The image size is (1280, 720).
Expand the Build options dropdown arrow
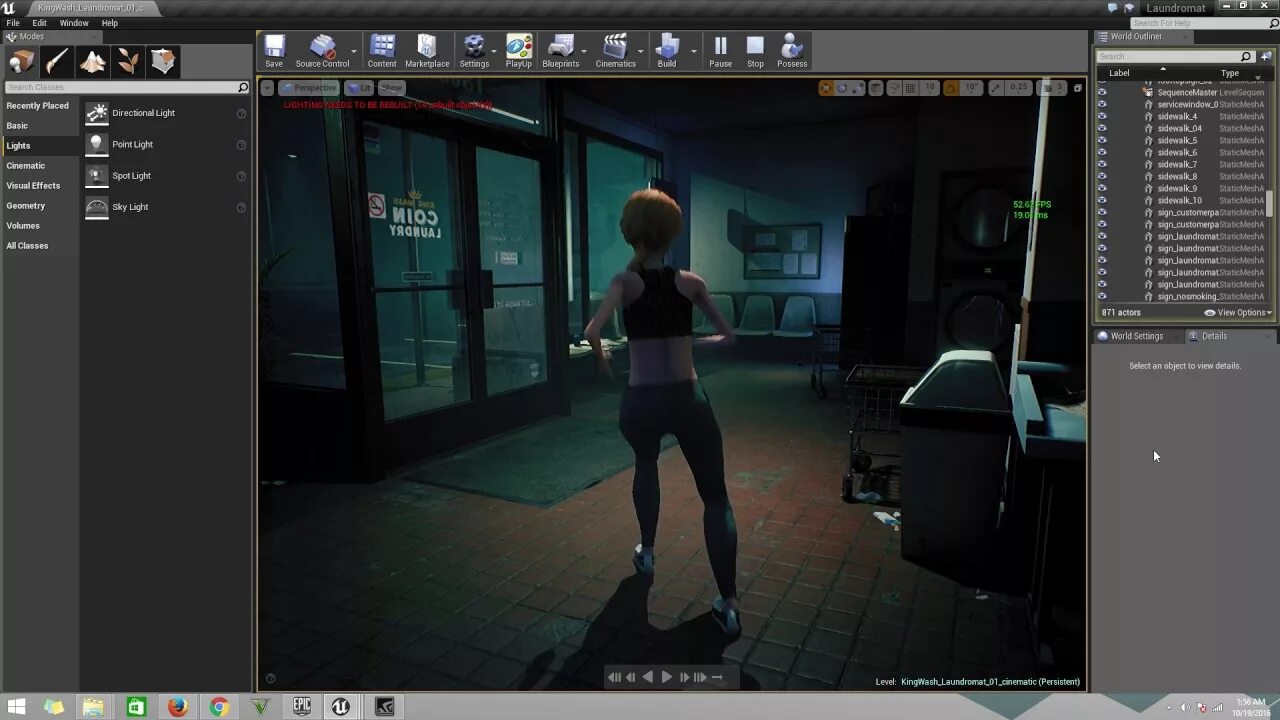point(694,50)
